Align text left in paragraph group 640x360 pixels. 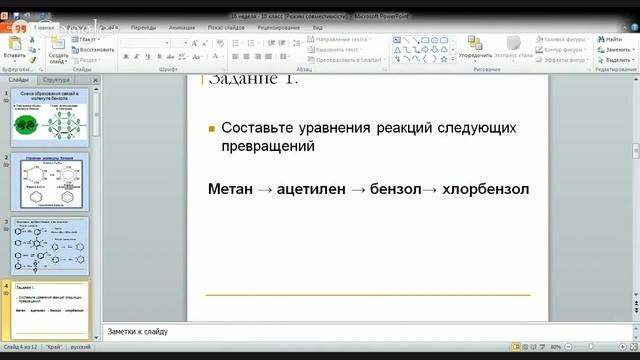[236, 57]
